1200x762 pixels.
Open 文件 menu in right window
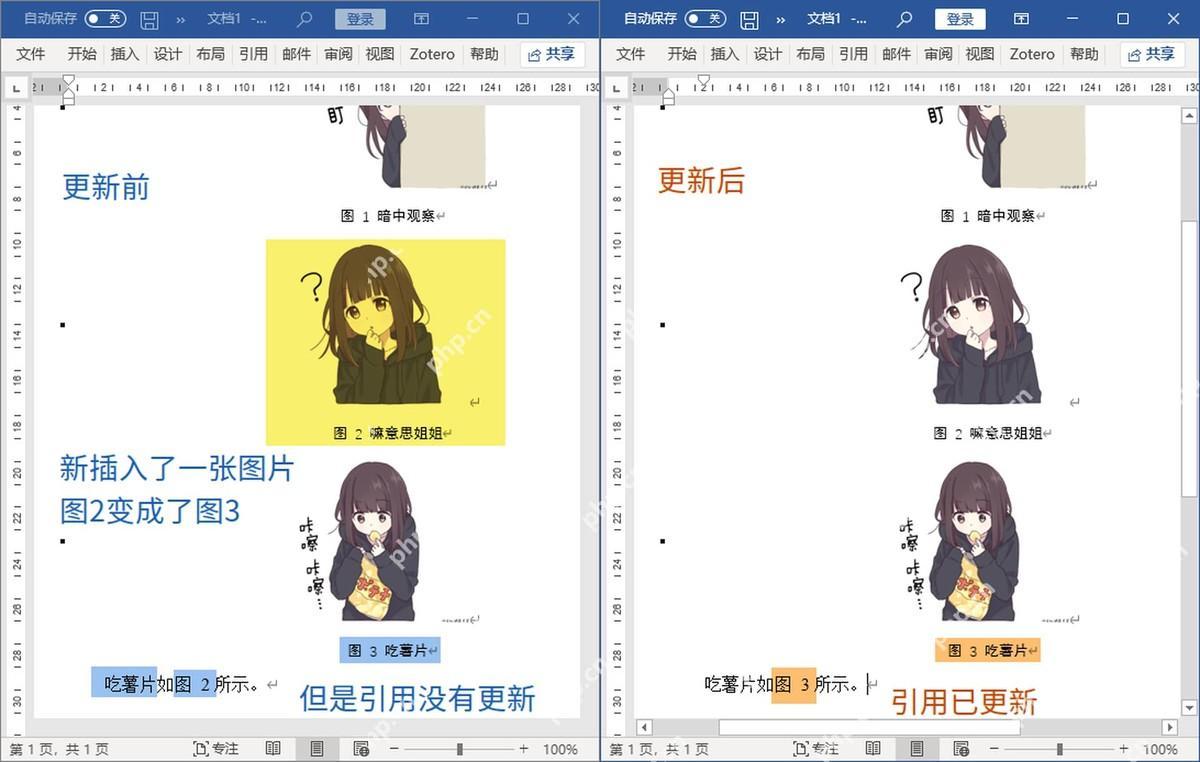pos(631,54)
